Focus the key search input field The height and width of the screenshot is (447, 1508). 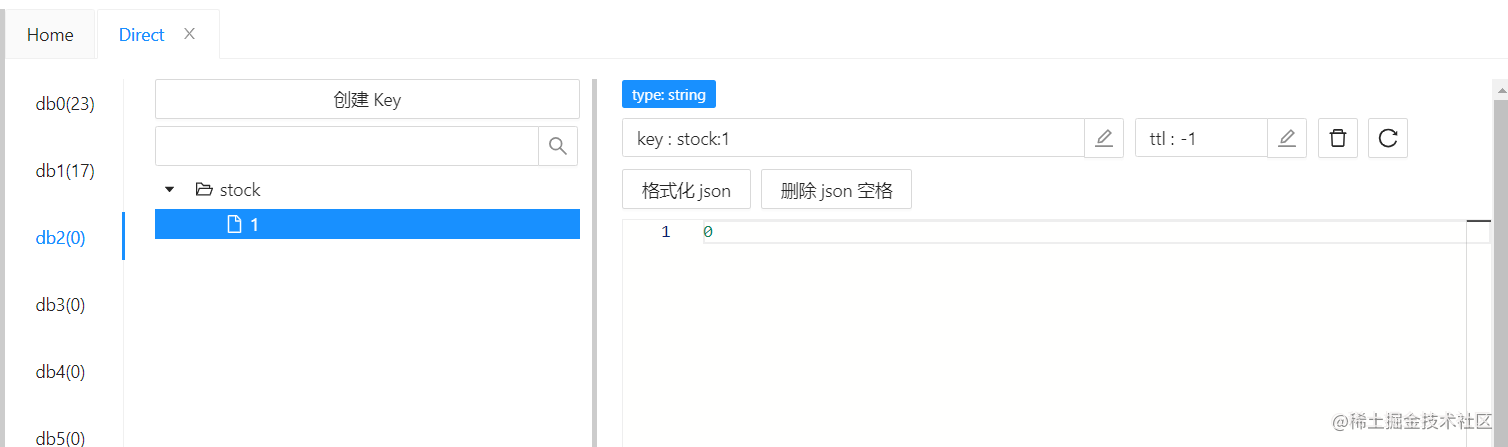pyautogui.click(x=346, y=146)
